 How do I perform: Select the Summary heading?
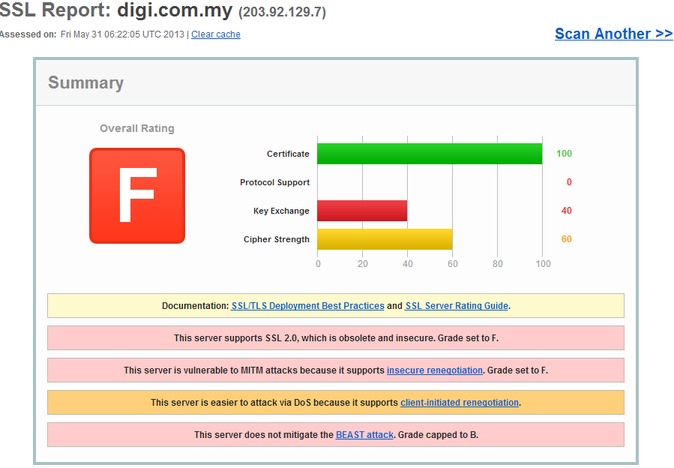coord(86,83)
